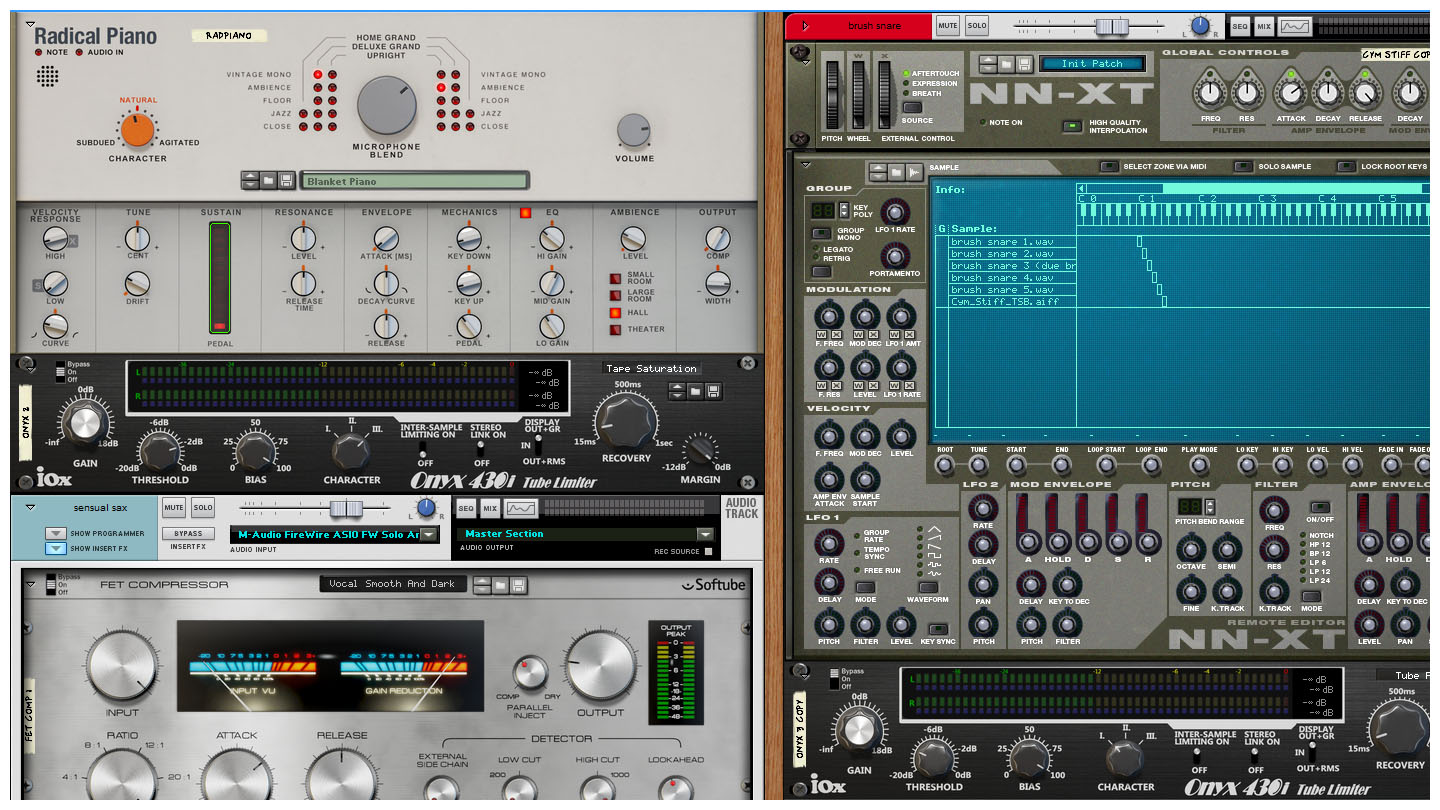Click SEQ button on sensual sax track
Screen dimensions: 1440x810
click(466, 508)
